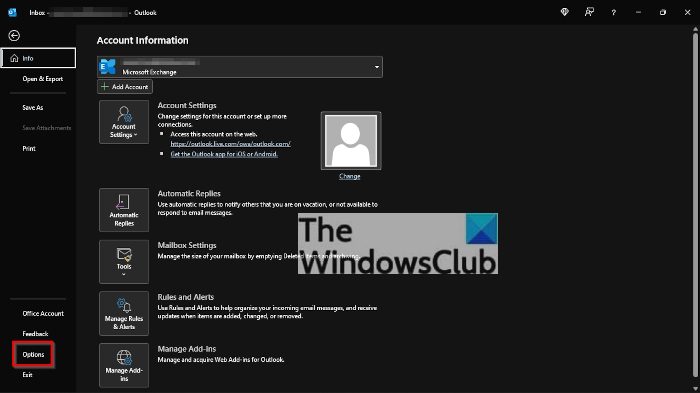Click the Account Settings heading text
Viewport: 700px width, 393px height.
pyautogui.click(x=187, y=105)
